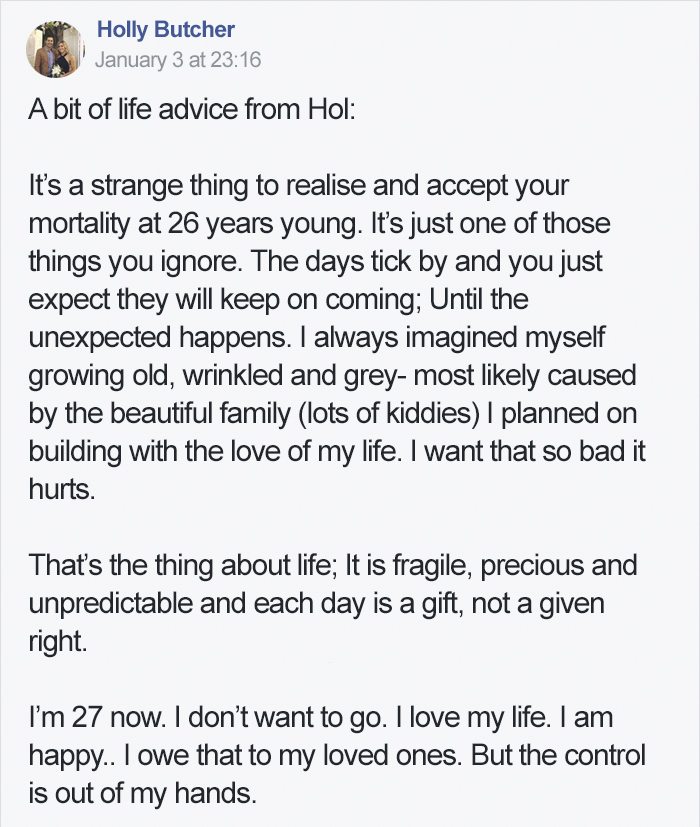Screen dimensions: 700x827
Task: Click the "A bit of life advice" heading line
Action: [192, 110]
